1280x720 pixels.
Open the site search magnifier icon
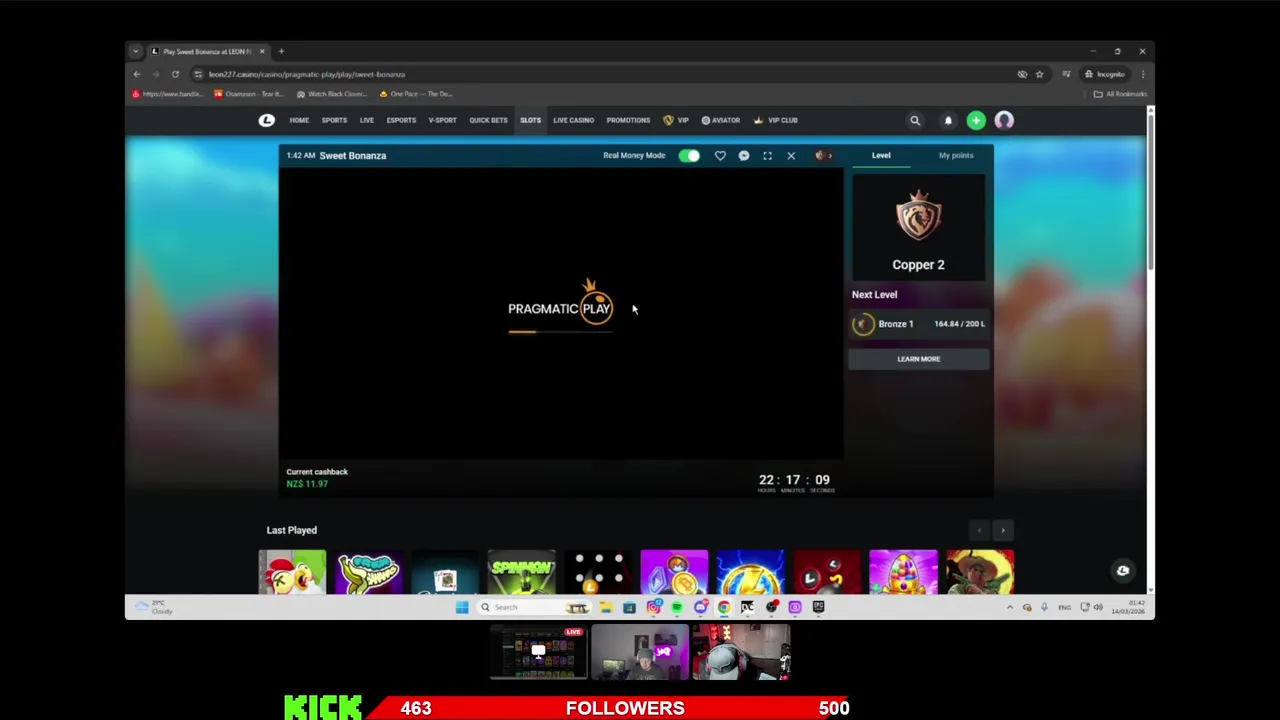point(914,120)
